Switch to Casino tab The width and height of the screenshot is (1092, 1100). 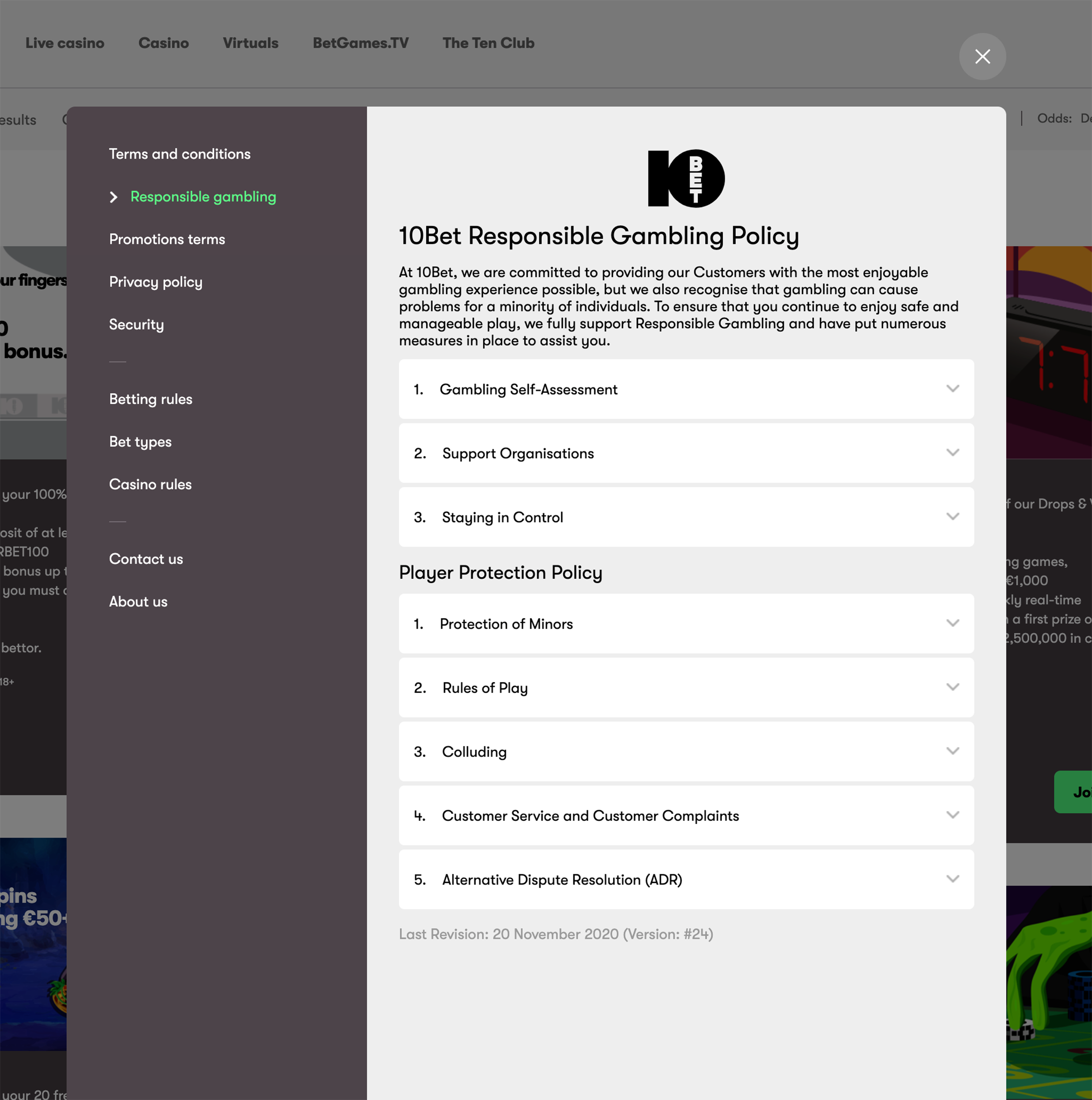[164, 43]
